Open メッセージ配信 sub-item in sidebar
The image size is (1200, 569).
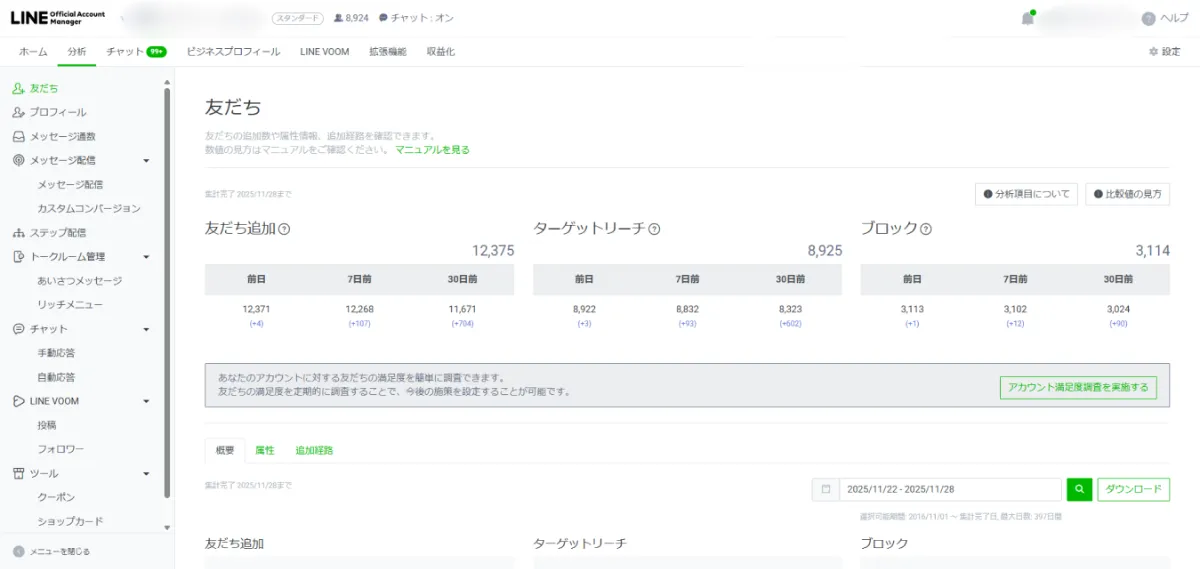pyautogui.click(x=70, y=184)
